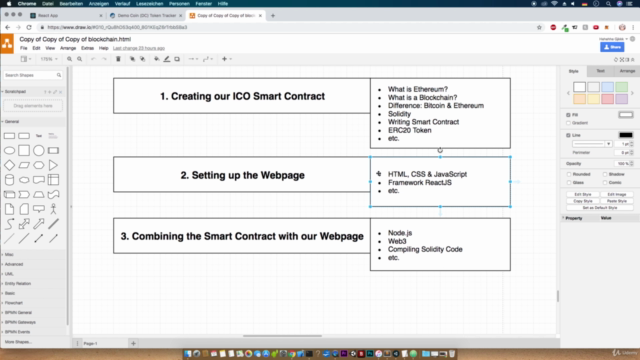Switch to the Text tab in format panel
The width and height of the screenshot is (640, 360).
[600, 71]
